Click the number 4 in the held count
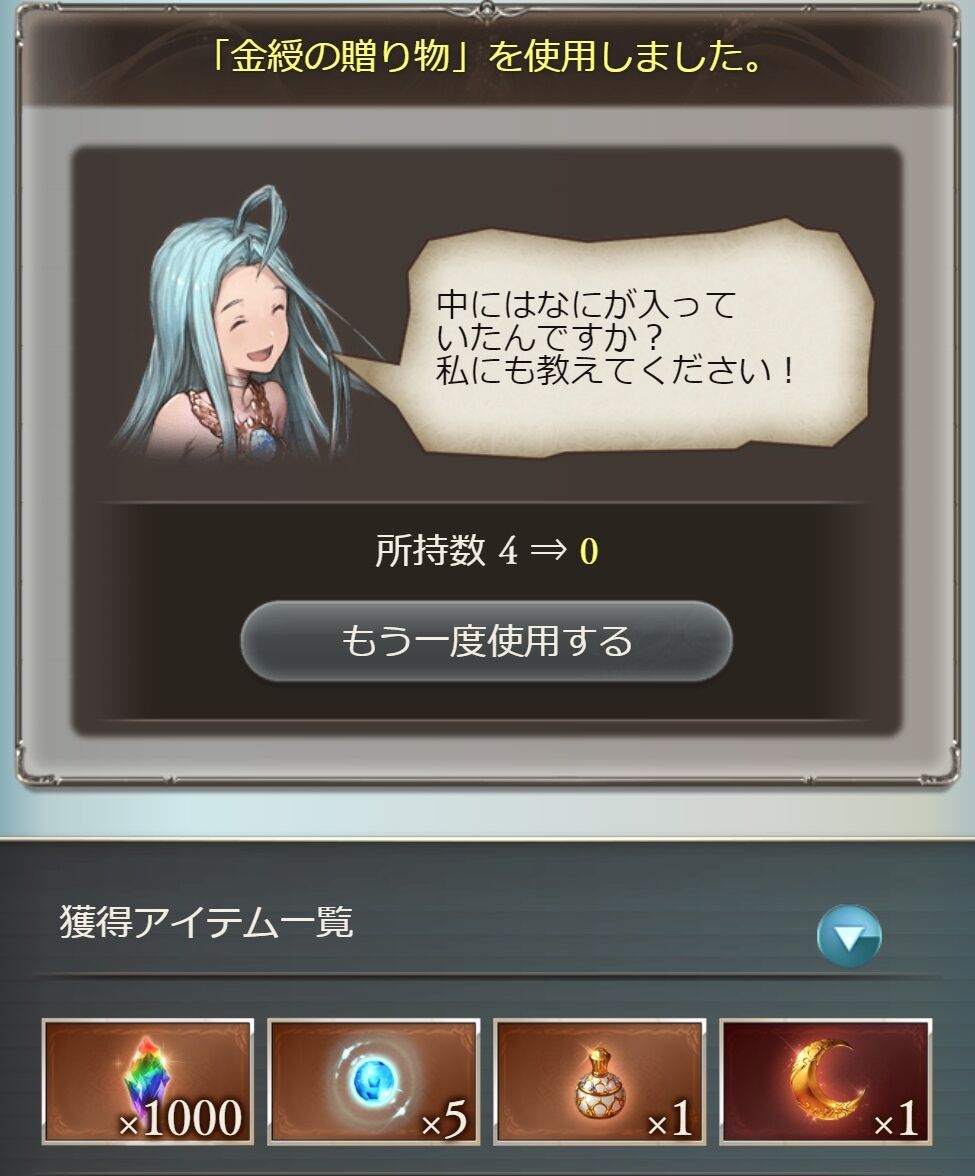 (508, 552)
